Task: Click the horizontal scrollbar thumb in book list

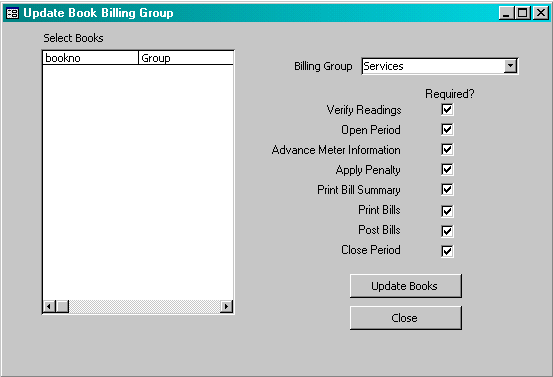Action: pos(62,306)
